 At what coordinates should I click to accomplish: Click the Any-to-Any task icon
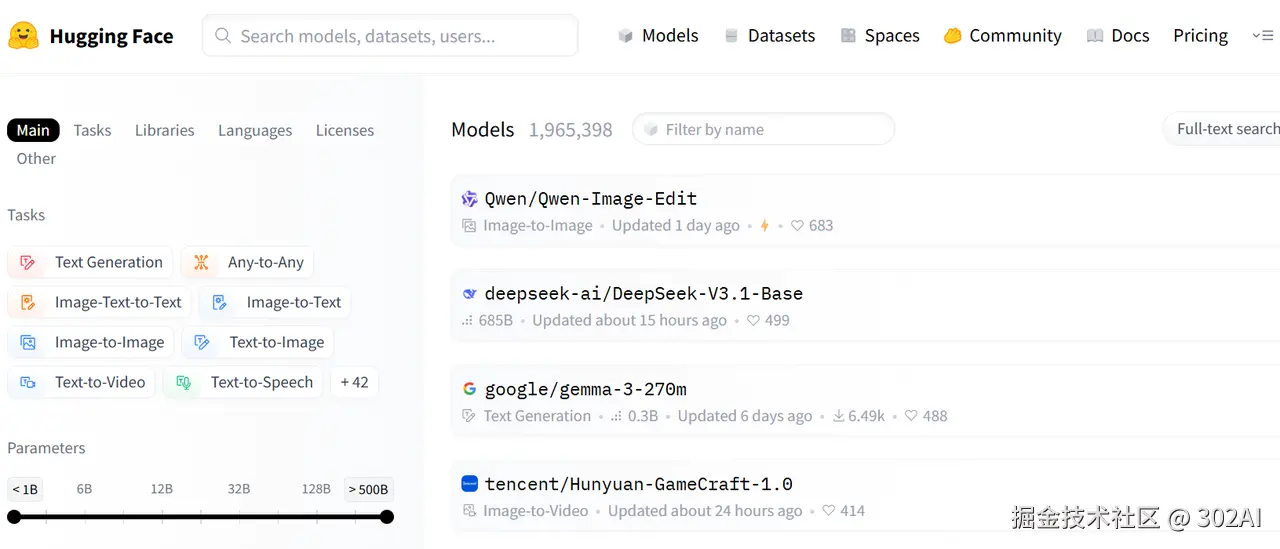click(x=201, y=262)
